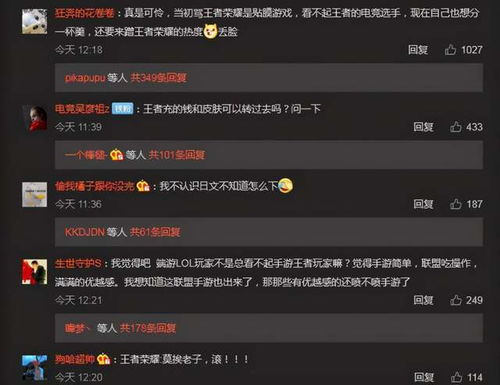Open KKDJDN user profile link
500x385 pixels.
pyautogui.click(x=85, y=232)
